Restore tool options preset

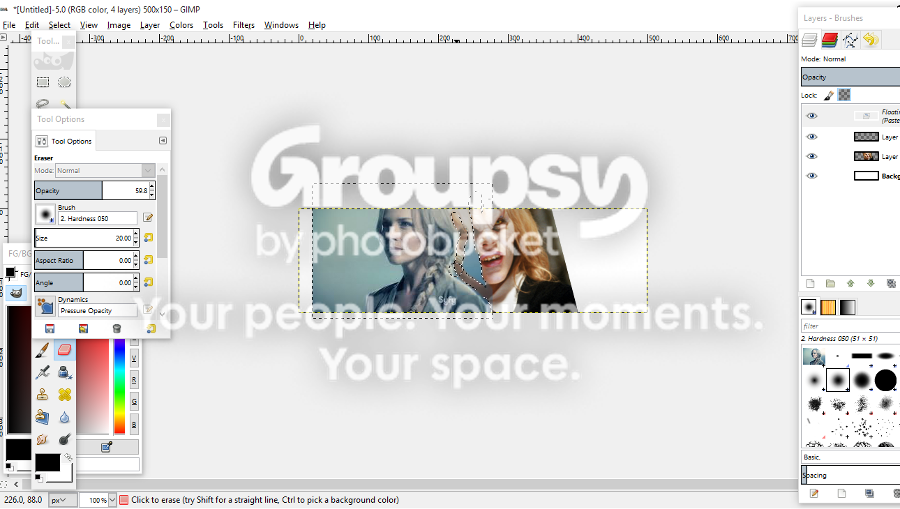(x=83, y=328)
